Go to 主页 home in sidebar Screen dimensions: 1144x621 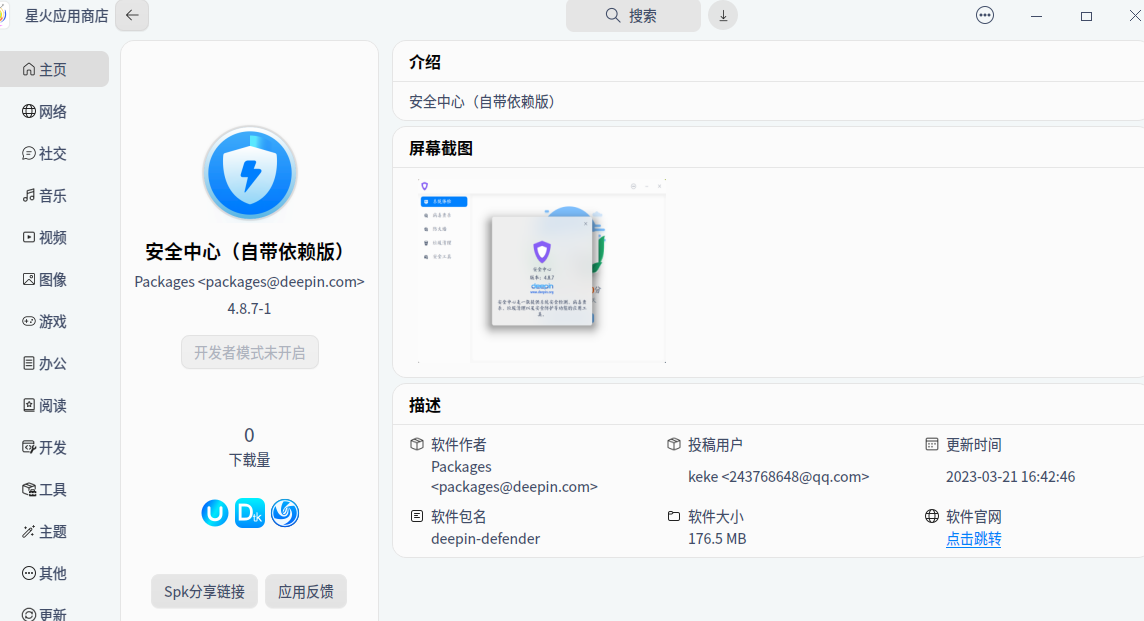(x=54, y=69)
